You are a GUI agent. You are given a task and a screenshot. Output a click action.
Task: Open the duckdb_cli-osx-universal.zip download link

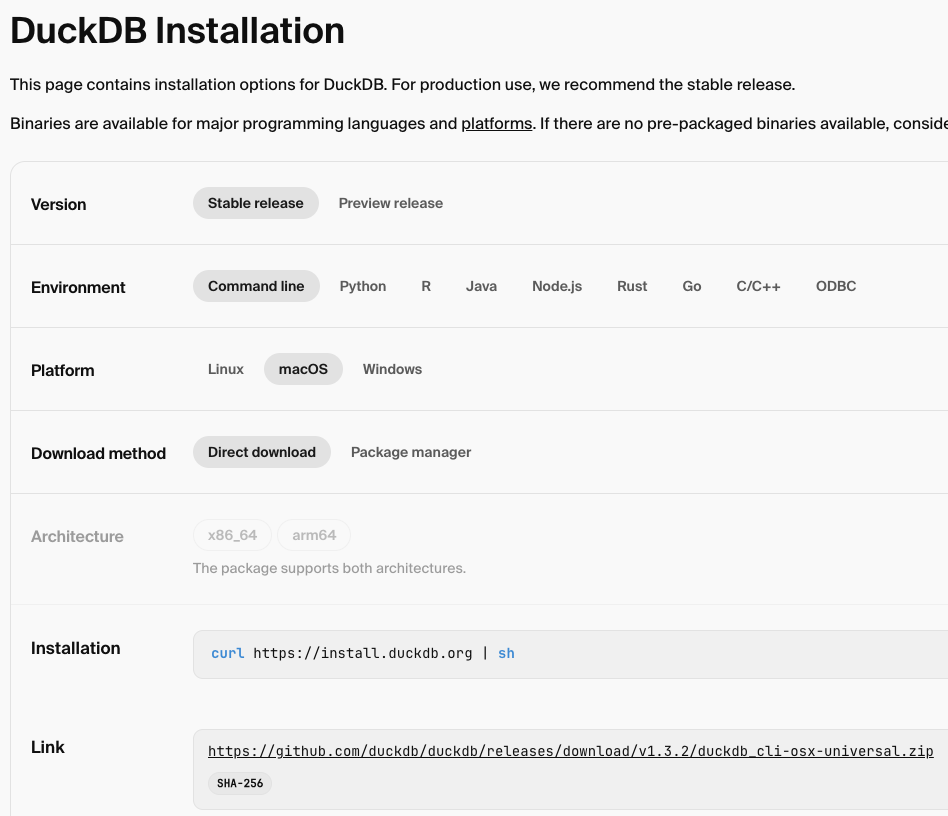click(x=571, y=751)
